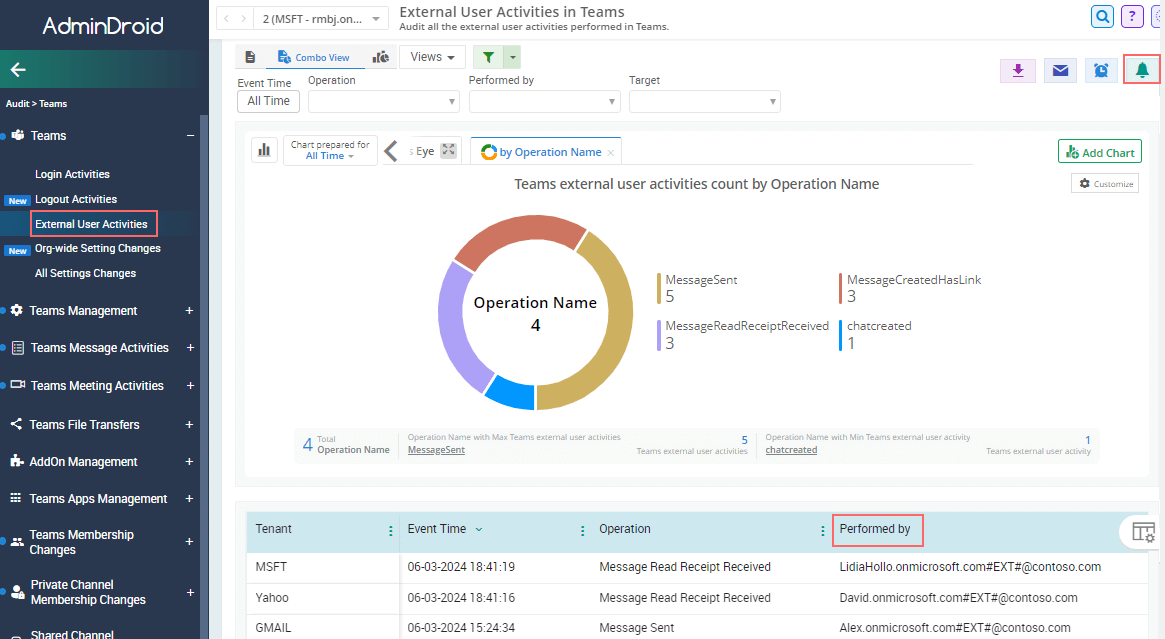Click the Customize button on the chart
Screen dimensions: 1165x639
(1104, 183)
